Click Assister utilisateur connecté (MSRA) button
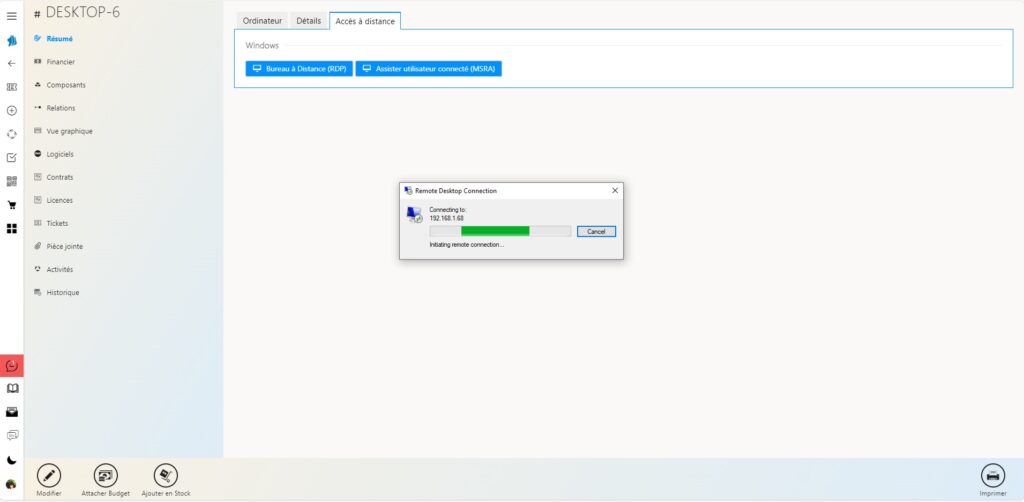 429,69
